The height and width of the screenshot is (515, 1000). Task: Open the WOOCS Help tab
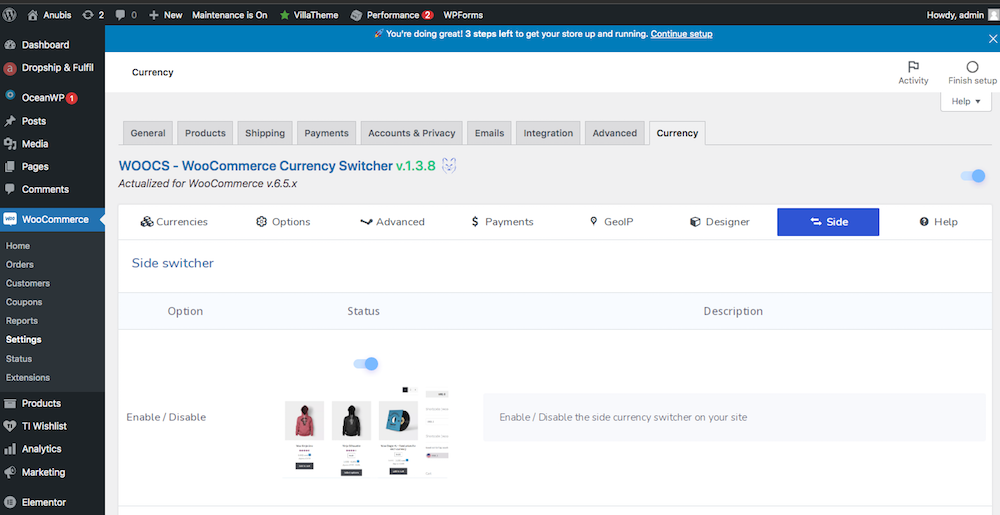938,222
